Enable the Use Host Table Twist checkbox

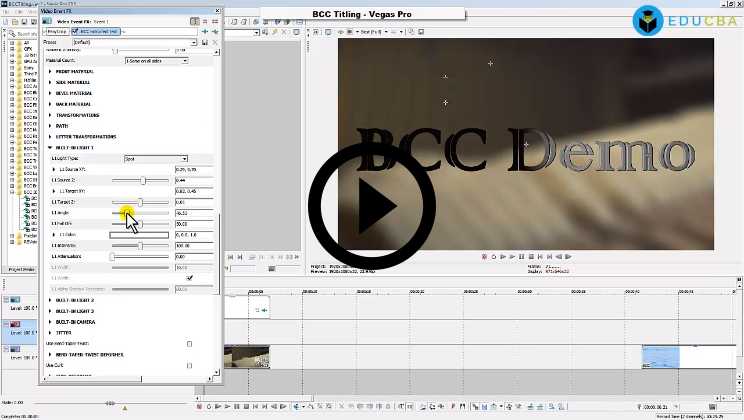point(190,344)
